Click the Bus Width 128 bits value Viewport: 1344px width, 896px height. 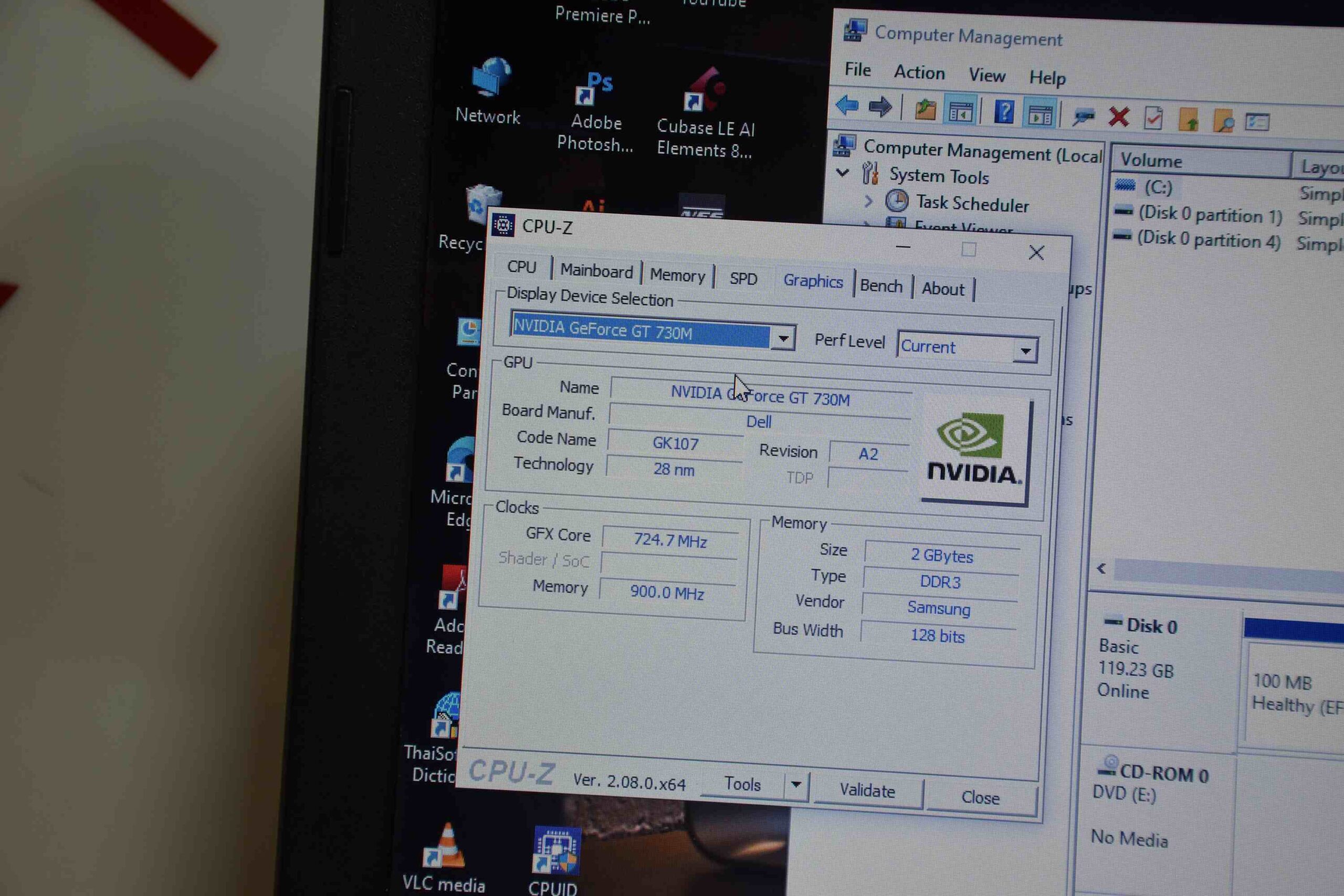[x=938, y=636]
